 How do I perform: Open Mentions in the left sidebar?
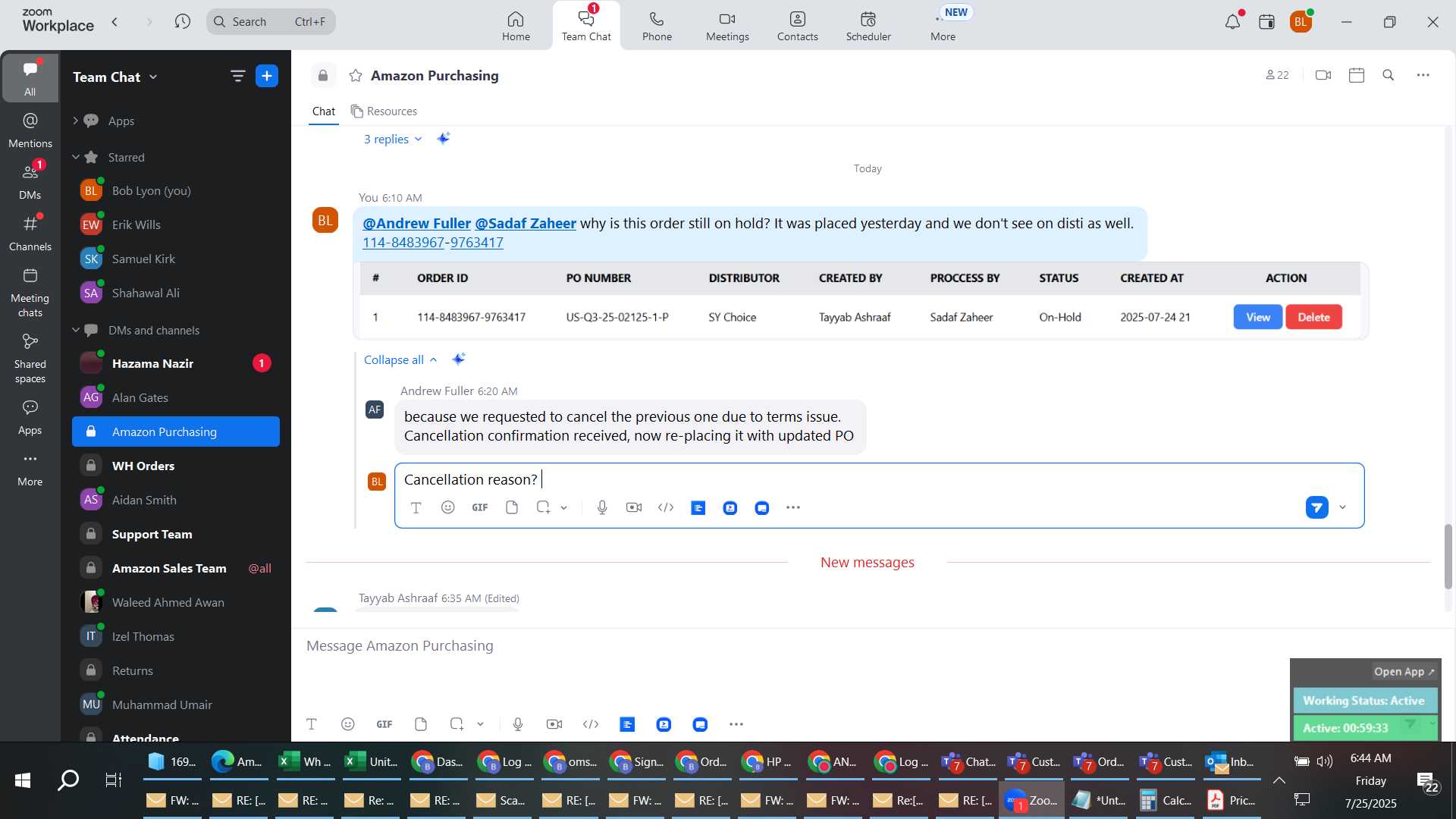pyautogui.click(x=30, y=130)
